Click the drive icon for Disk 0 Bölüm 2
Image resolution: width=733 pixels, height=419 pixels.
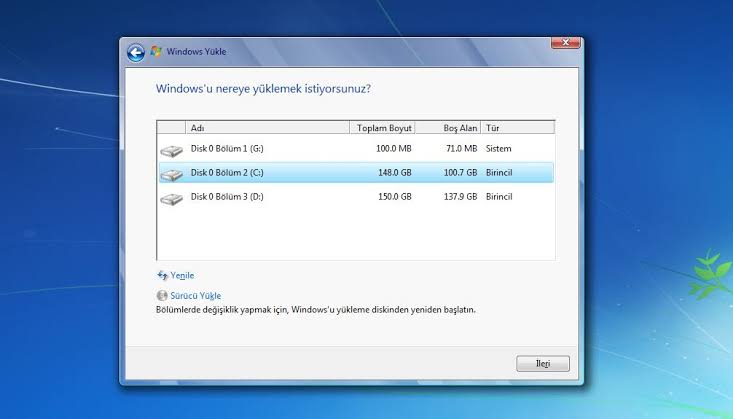click(172, 175)
